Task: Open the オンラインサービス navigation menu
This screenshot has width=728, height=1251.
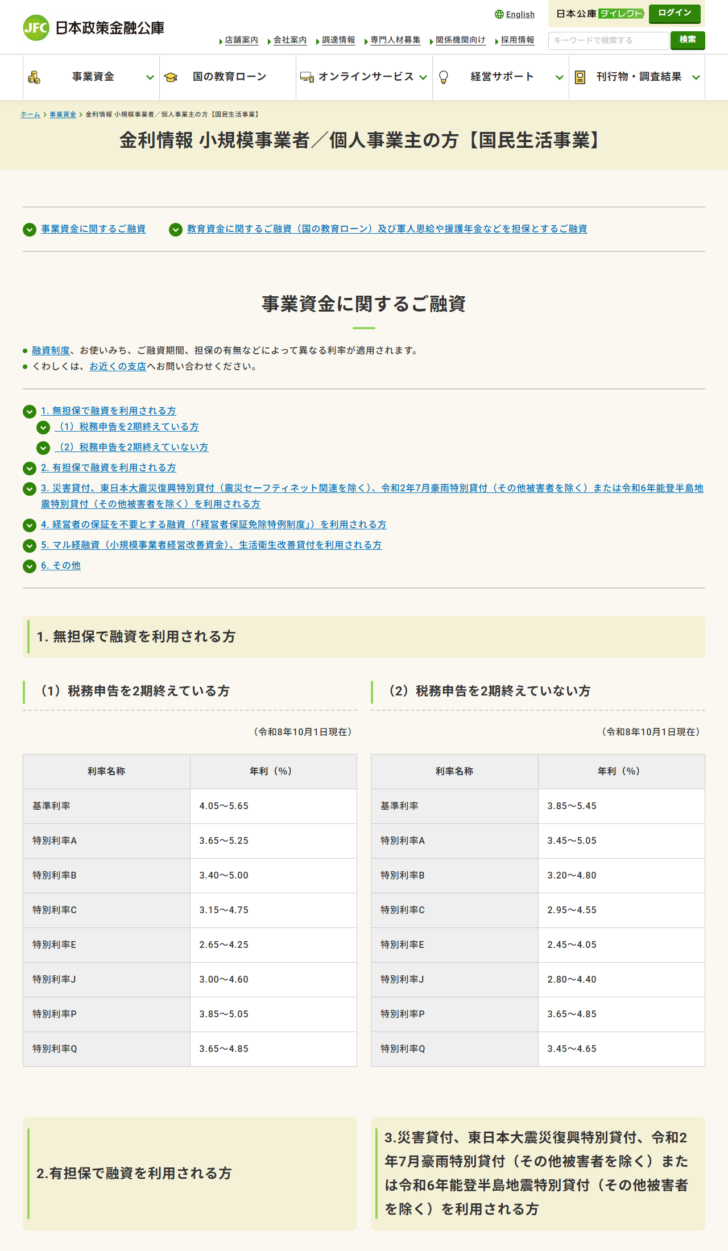Action: (364, 77)
